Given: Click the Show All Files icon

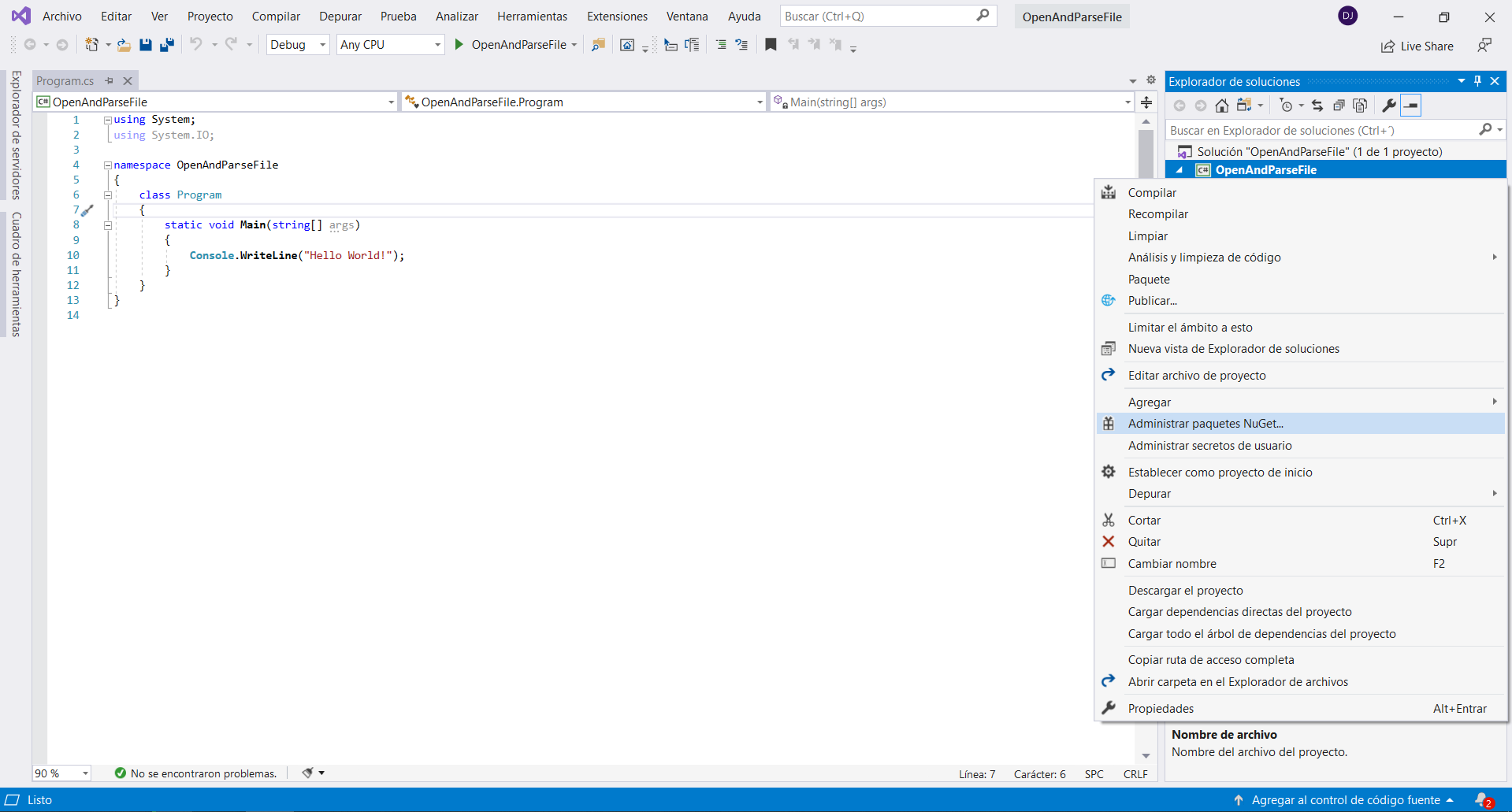Looking at the screenshot, I should pyautogui.click(x=1360, y=106).
